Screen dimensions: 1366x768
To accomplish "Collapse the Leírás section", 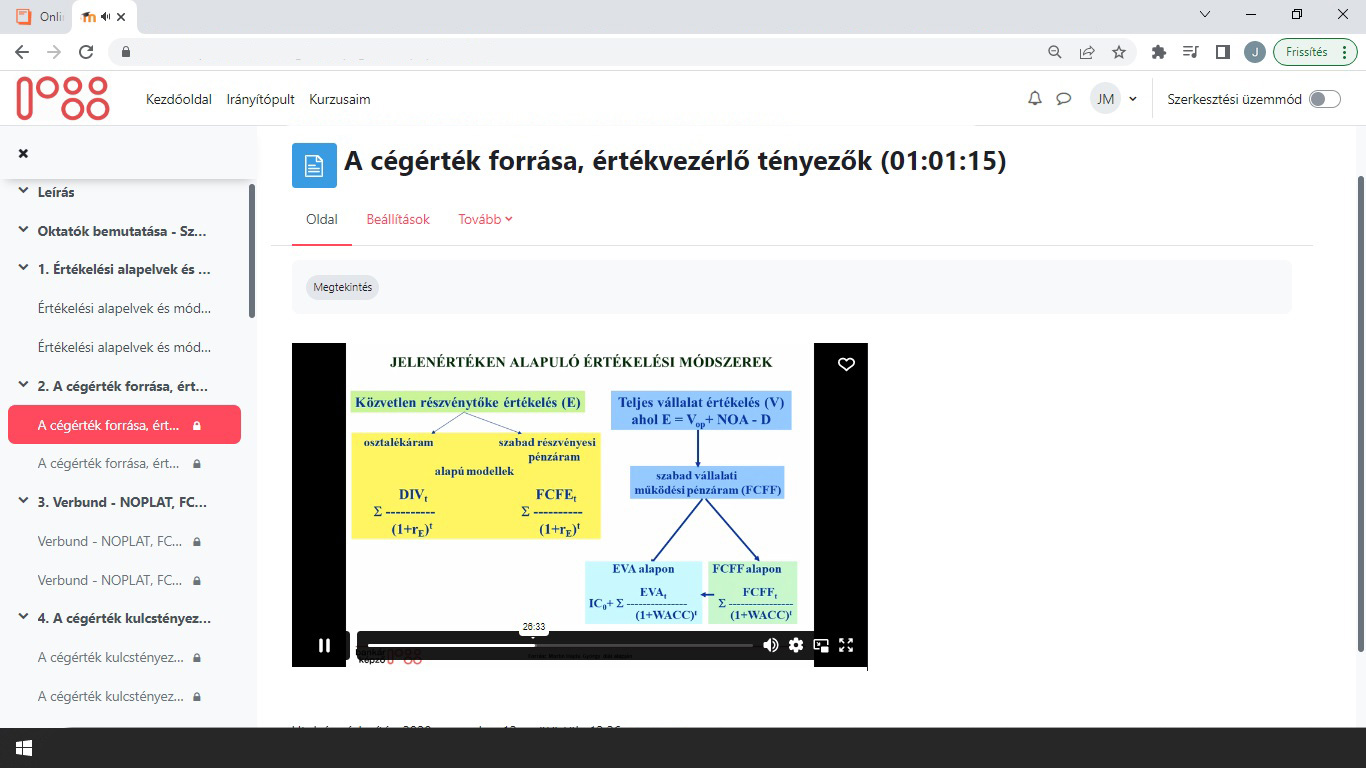I will pos(21,191).
